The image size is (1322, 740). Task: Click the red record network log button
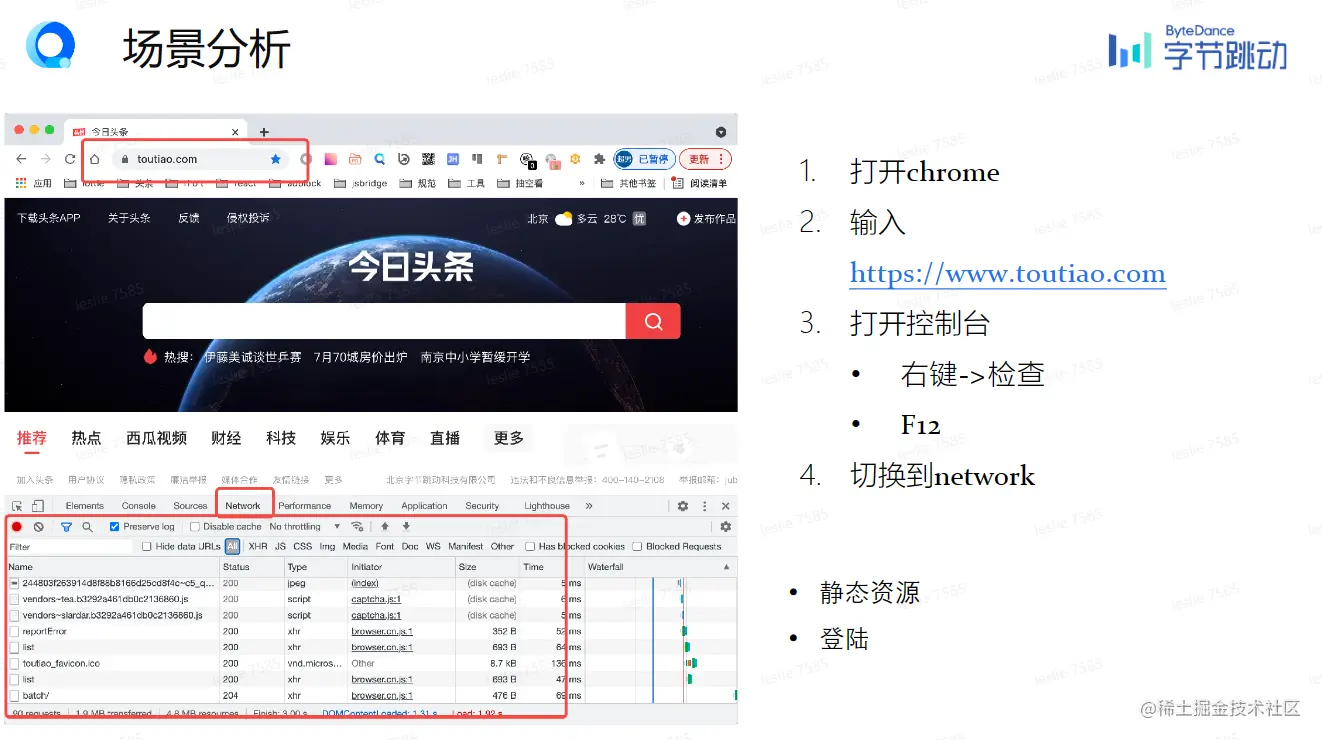[x=17, y=527]
